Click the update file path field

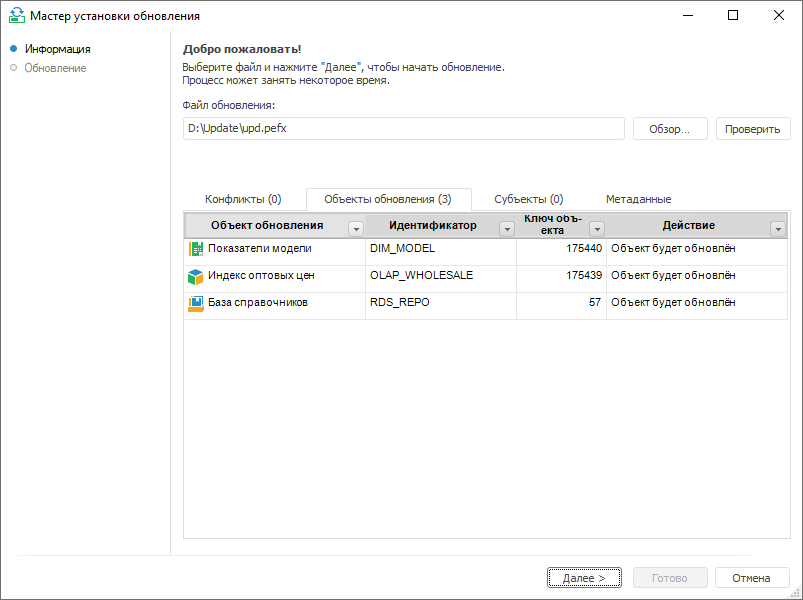click(x=403, y=129)
